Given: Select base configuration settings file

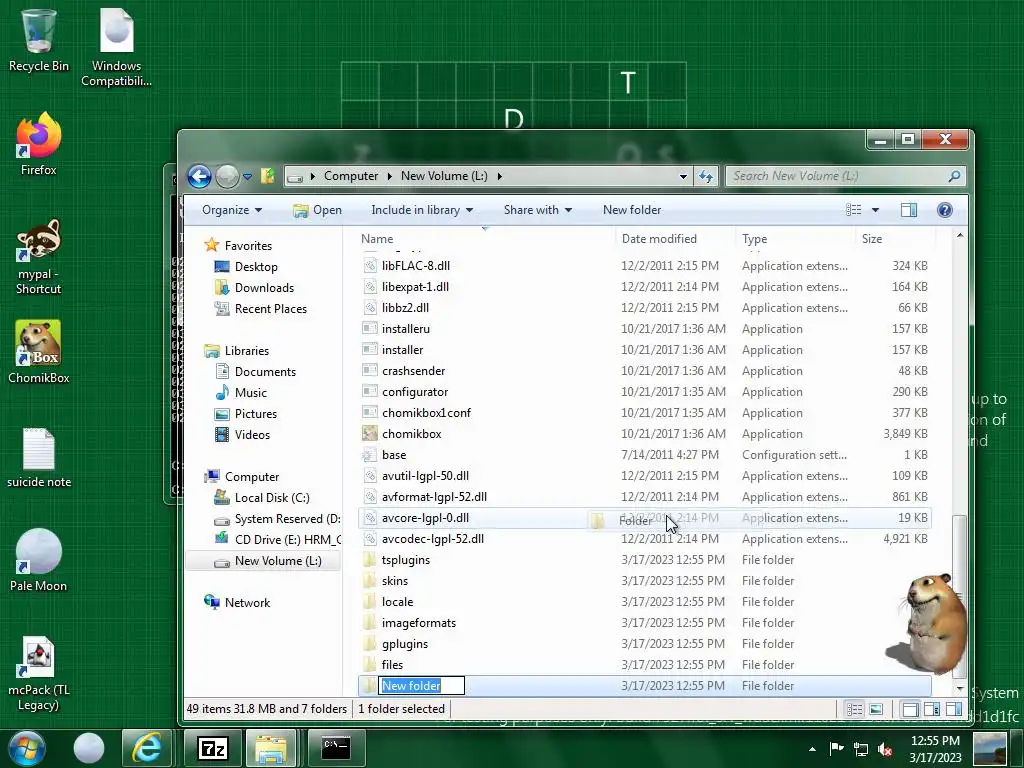Looking at the screenshot, I should tap(644, 455).
